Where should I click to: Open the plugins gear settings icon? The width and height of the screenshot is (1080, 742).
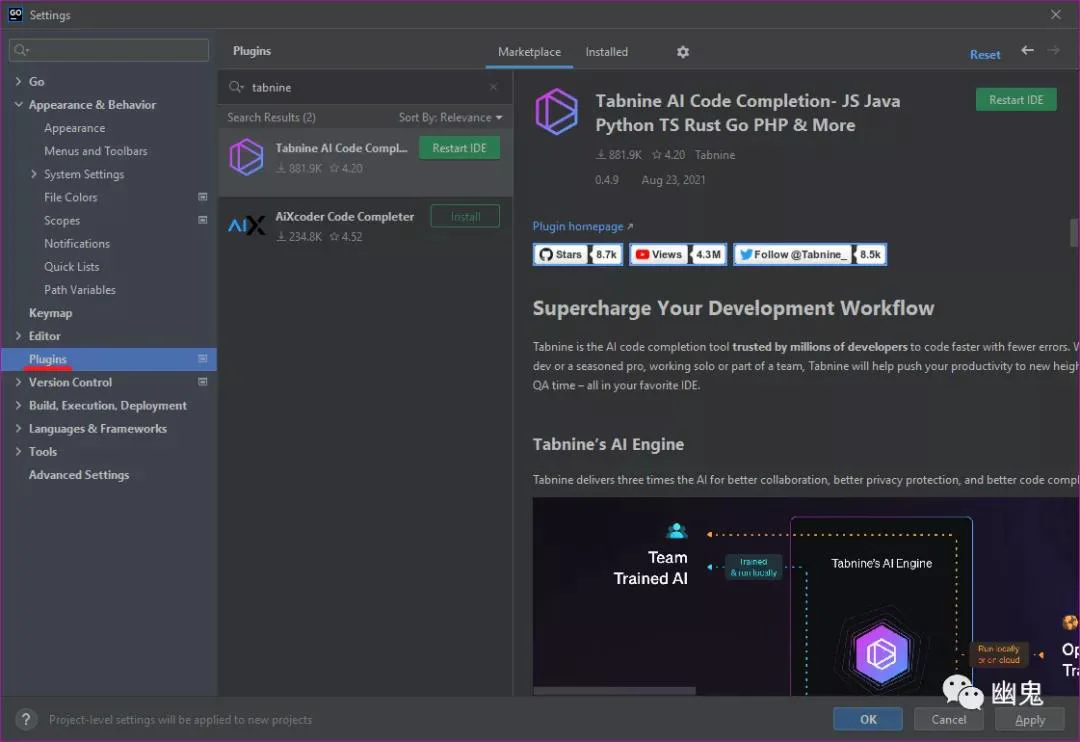tap(683, 52)
